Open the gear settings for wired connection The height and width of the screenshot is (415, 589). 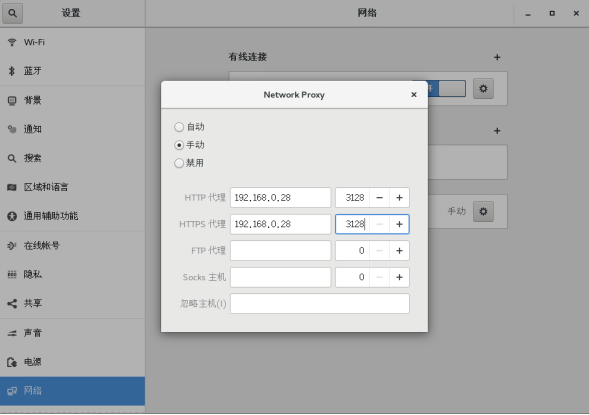483,89
